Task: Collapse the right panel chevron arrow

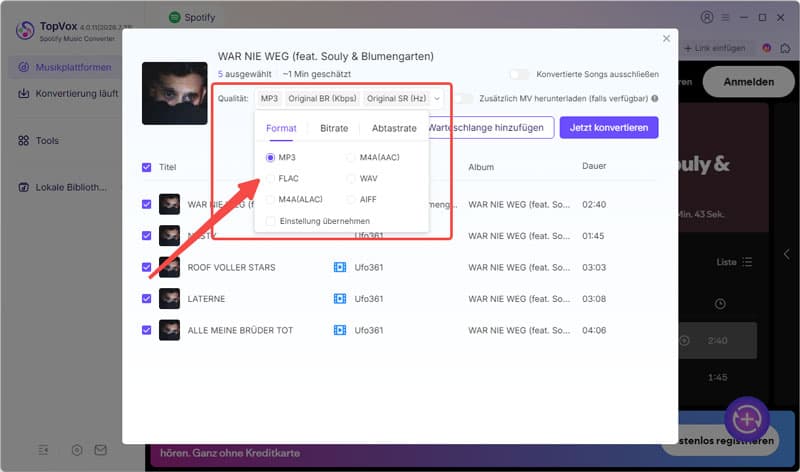Action: pyautogui.click(x=786, y=254)
